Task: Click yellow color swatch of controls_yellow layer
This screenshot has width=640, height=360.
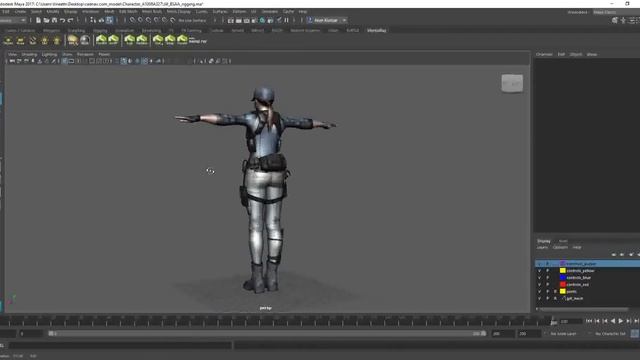Action: 562,271
